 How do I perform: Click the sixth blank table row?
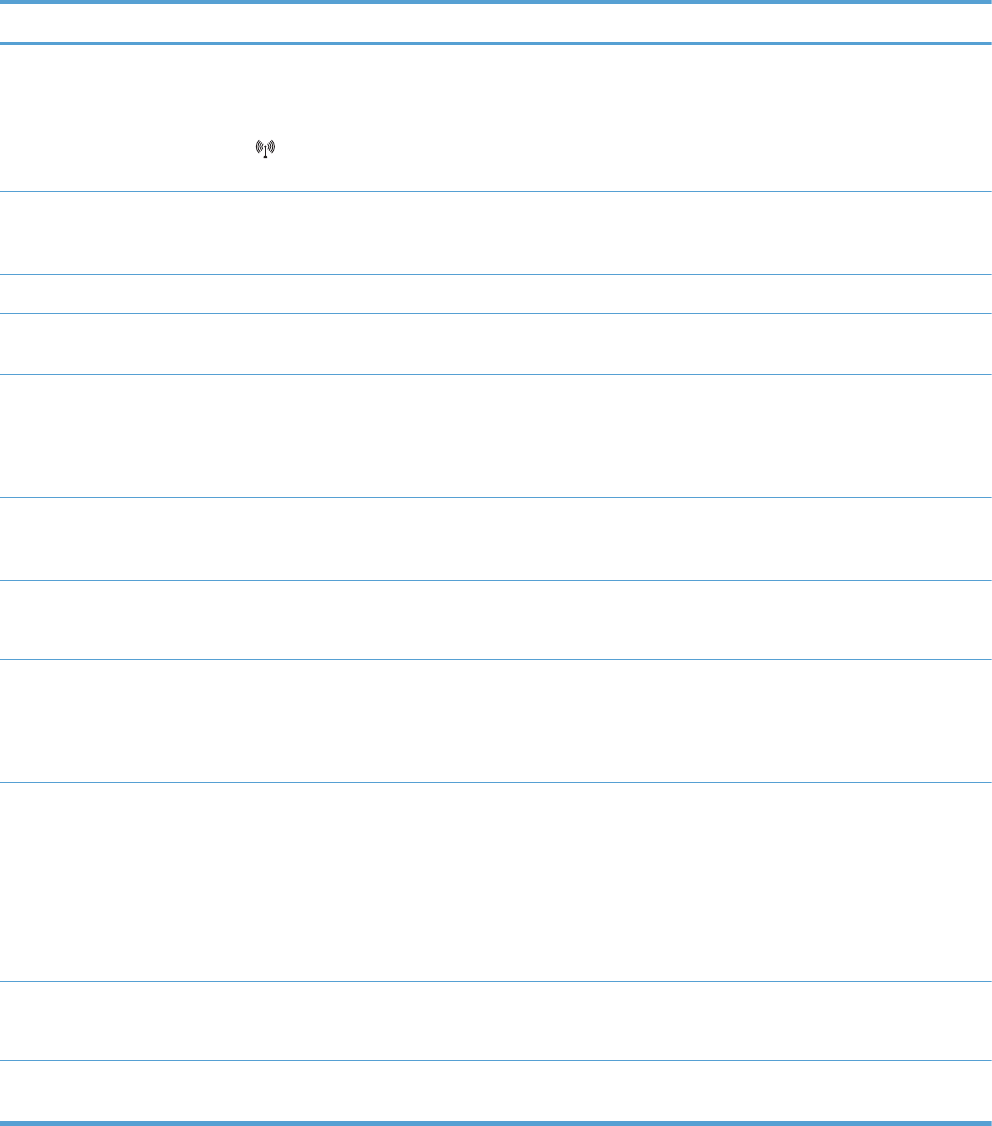[496, 539]
